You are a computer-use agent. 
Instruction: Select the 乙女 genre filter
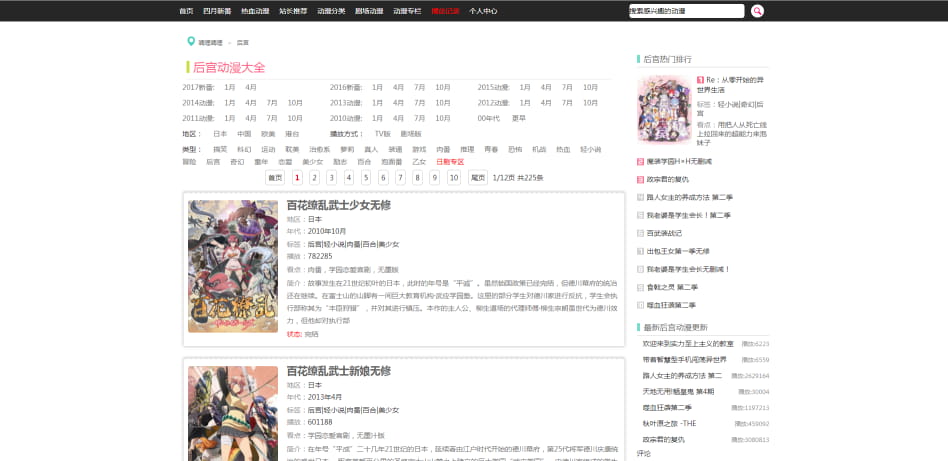pyautogui.click(x=419, y=162)
